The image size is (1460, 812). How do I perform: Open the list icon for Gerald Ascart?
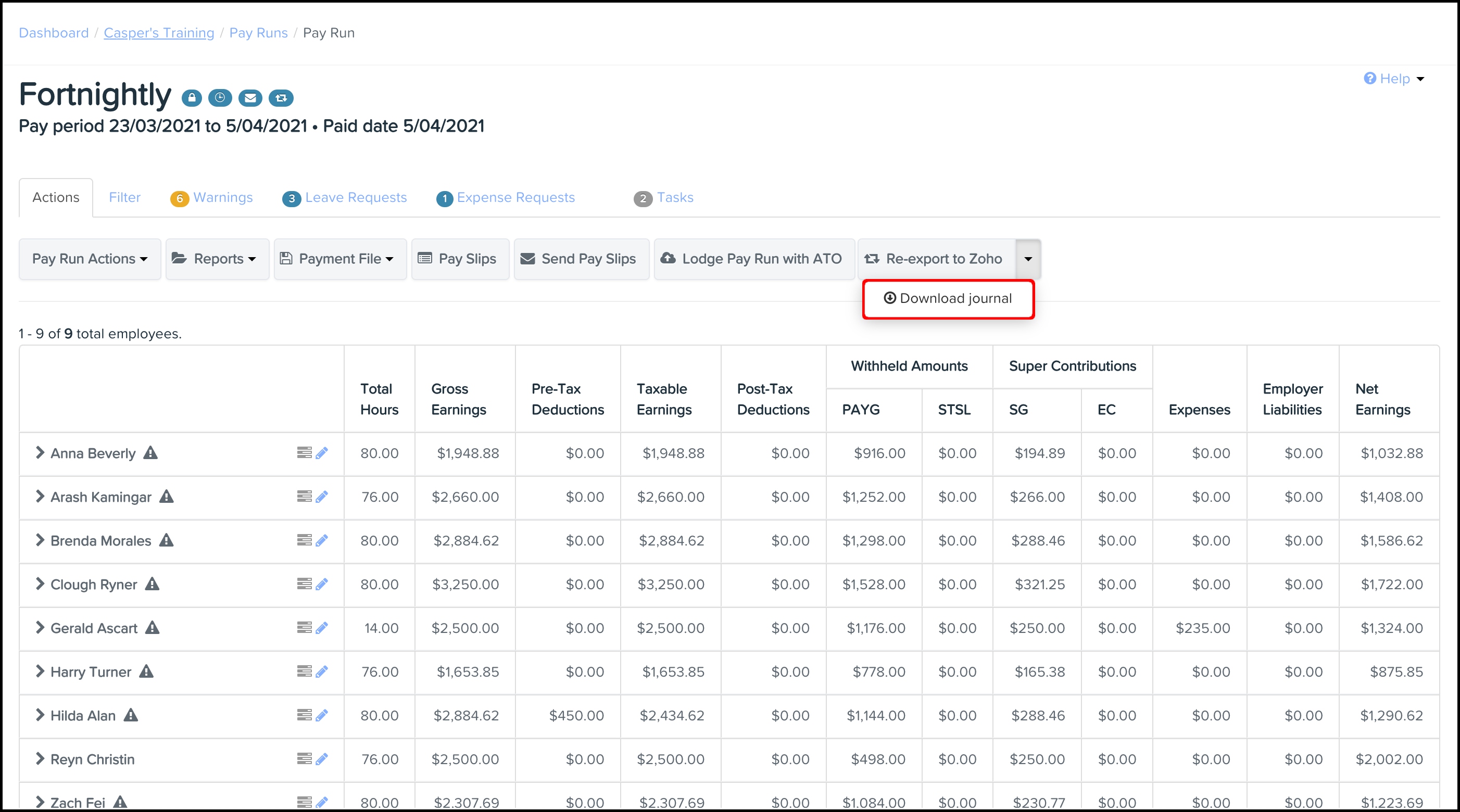pyautogui.click(x=305, y=627)
